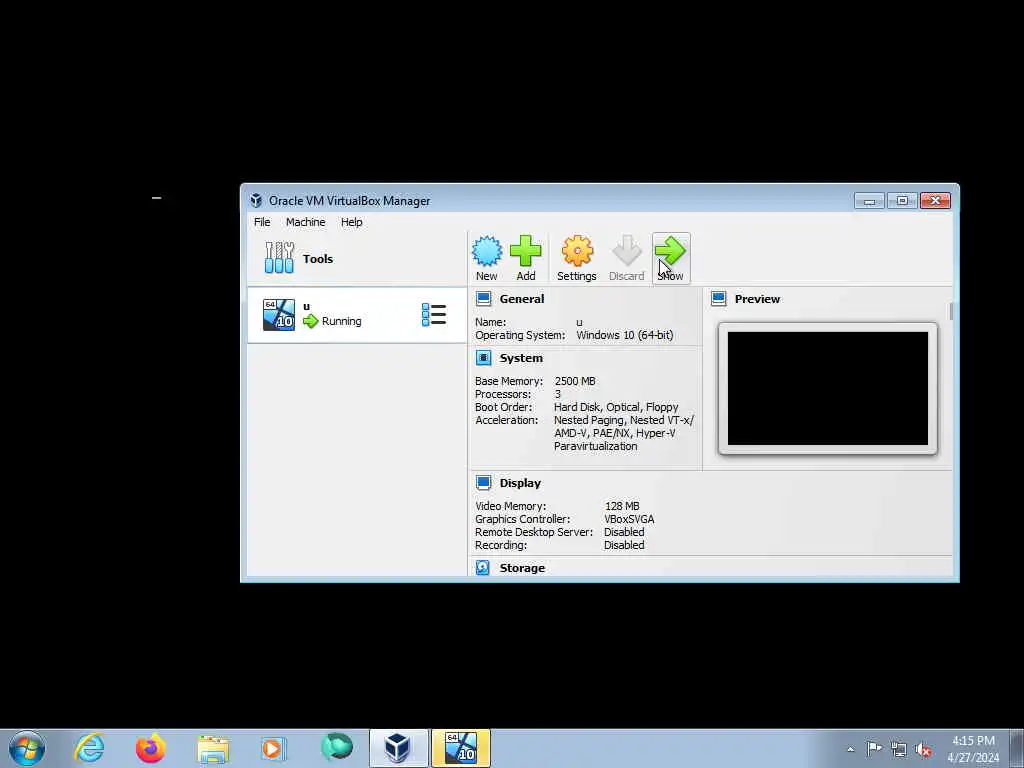Click the VirtualBox title bar icon
Screen dimensions: 1024x768
coord(256,200)
